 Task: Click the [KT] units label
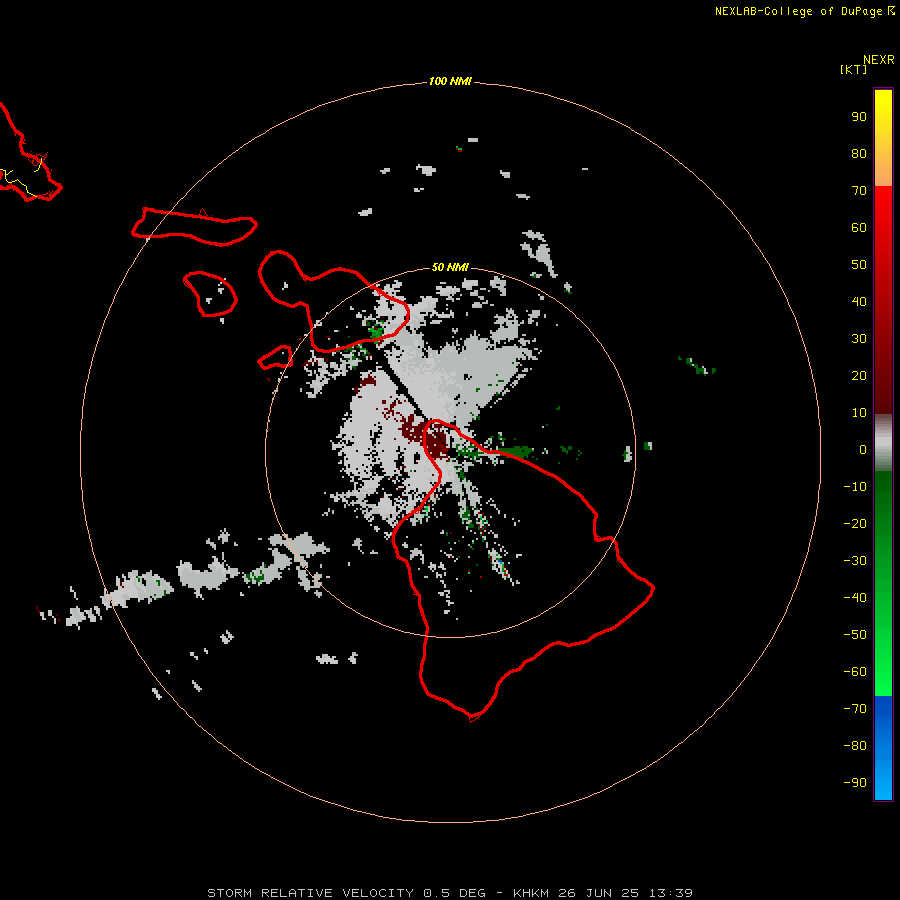tap(853, 69)
